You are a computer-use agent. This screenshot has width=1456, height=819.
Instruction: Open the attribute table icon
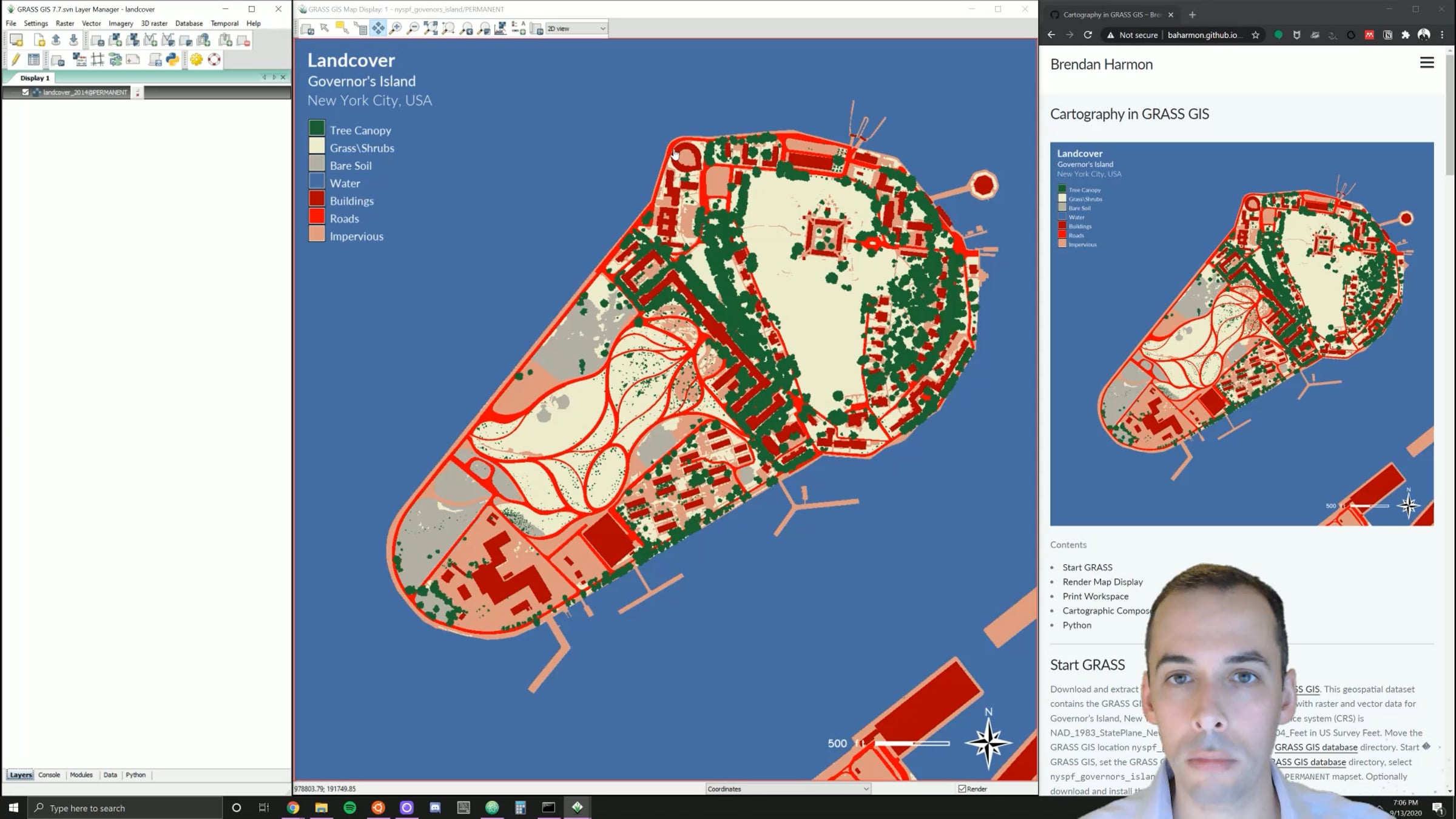[x=34, y=59]
